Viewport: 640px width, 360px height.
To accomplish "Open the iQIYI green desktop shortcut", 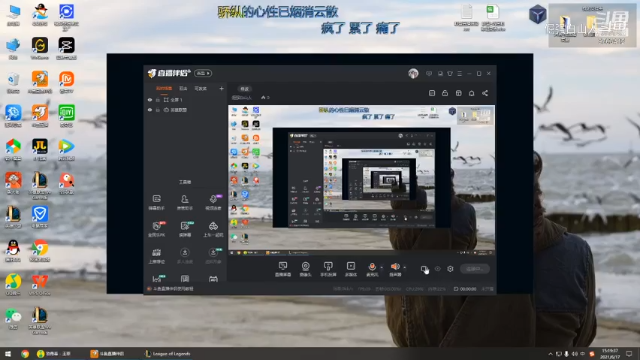I will [66, 116].
